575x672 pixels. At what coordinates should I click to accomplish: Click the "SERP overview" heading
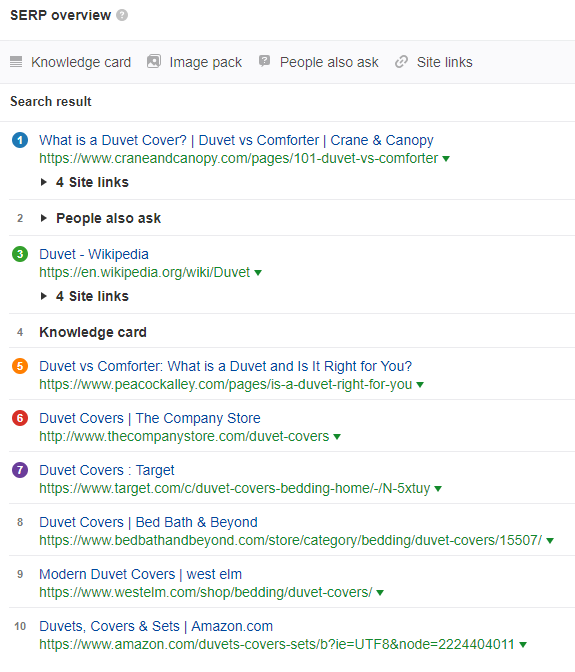coord(60,15)
